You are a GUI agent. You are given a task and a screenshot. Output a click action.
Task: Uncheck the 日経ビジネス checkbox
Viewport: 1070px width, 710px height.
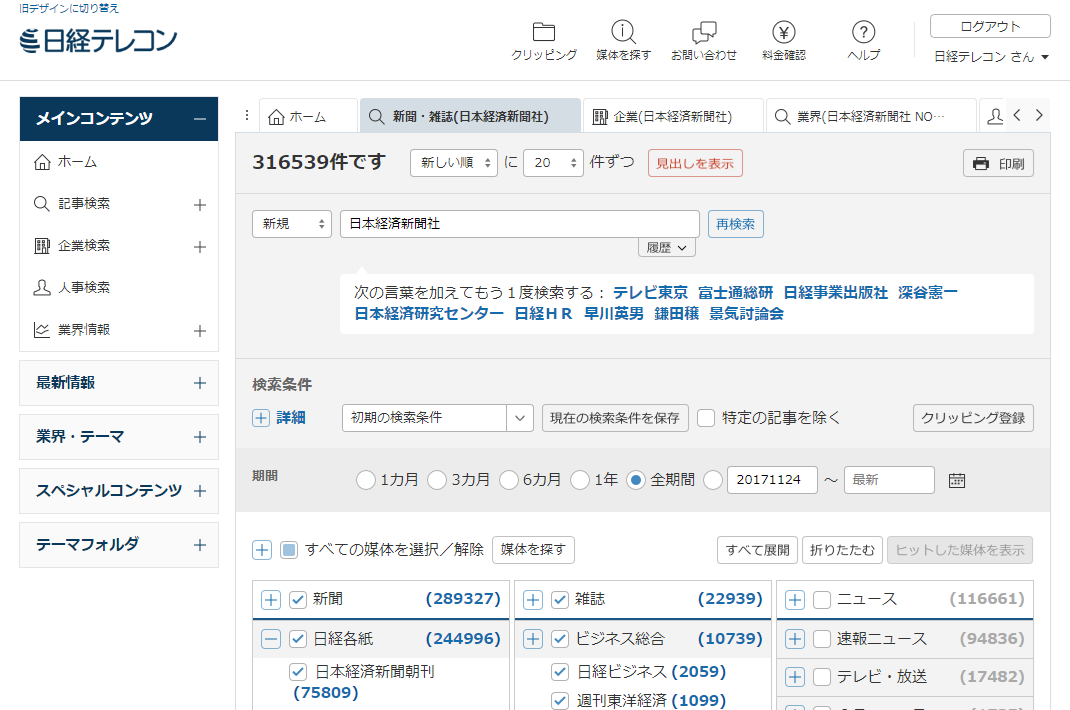point(560,672)
